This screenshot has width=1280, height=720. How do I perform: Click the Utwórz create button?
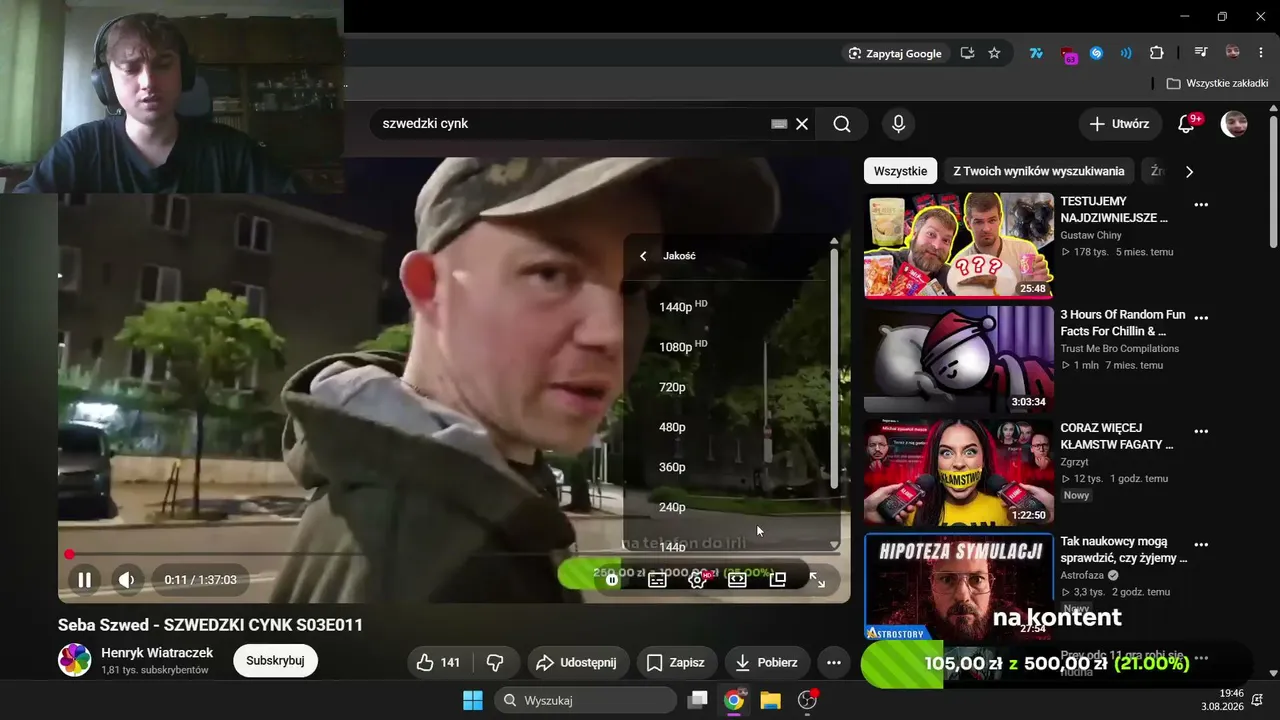click(x=1120, y=124)
